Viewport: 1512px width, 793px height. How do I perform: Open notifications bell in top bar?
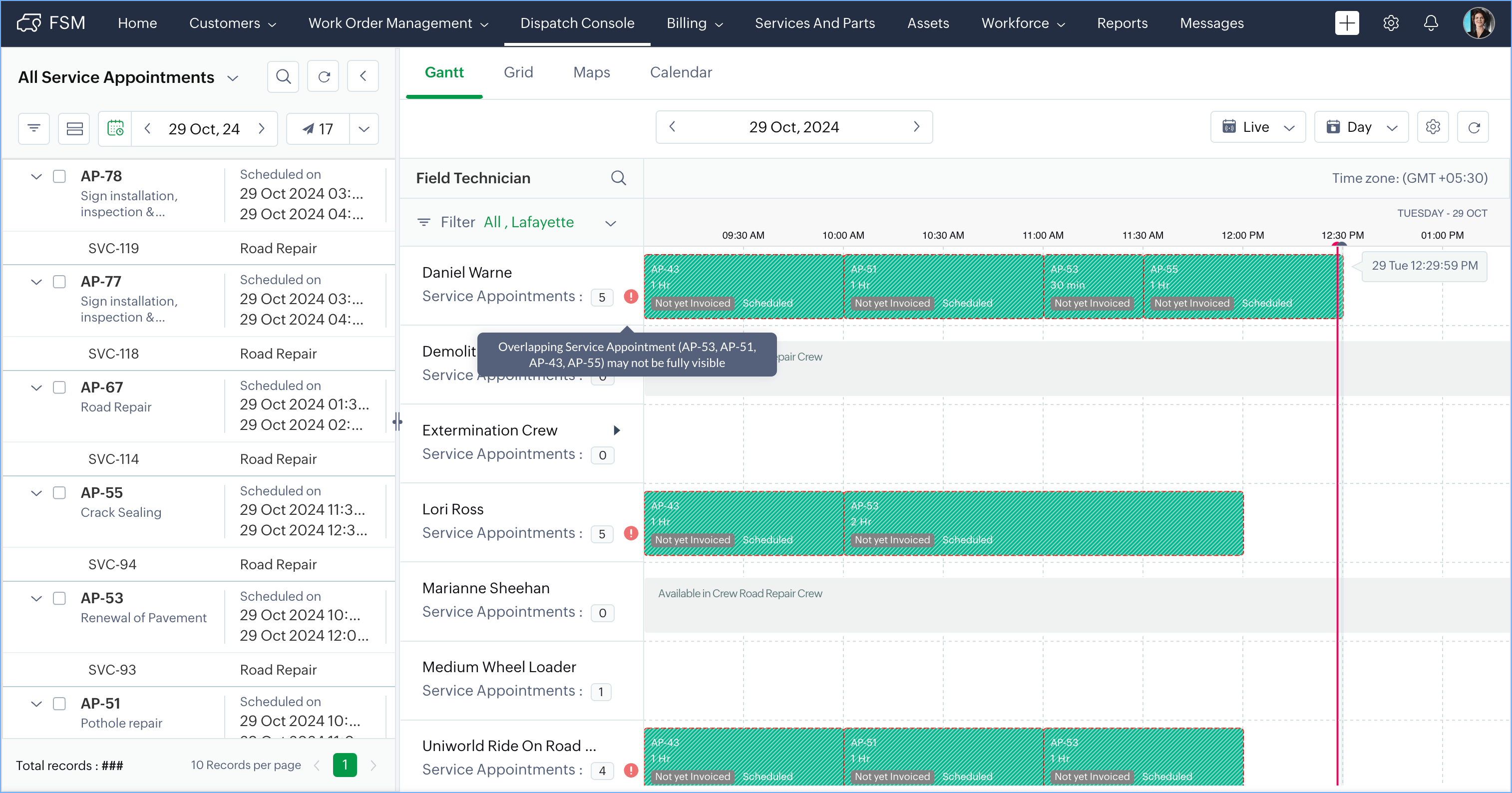pyautogui.click(x=1431, y=23)
